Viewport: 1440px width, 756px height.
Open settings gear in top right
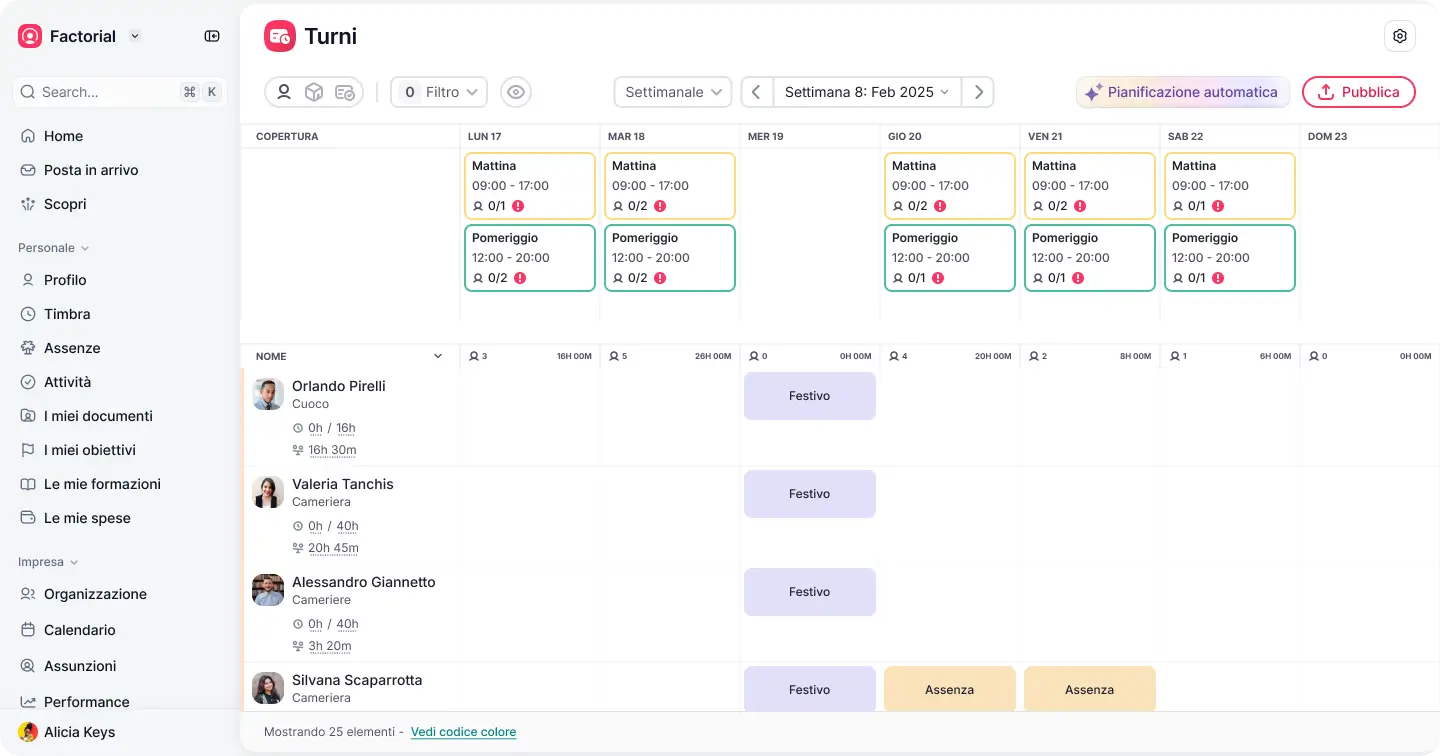click(1400, 36)
